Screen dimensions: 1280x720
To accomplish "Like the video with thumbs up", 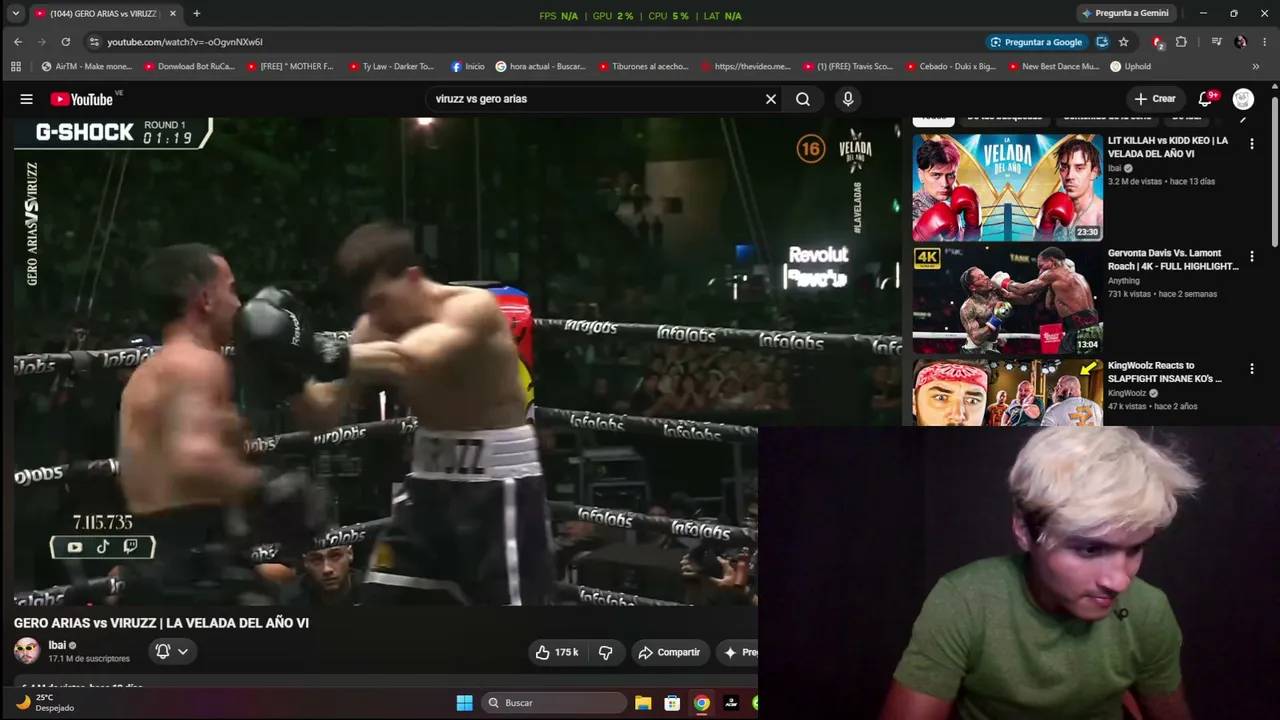I will coord(557,652).
